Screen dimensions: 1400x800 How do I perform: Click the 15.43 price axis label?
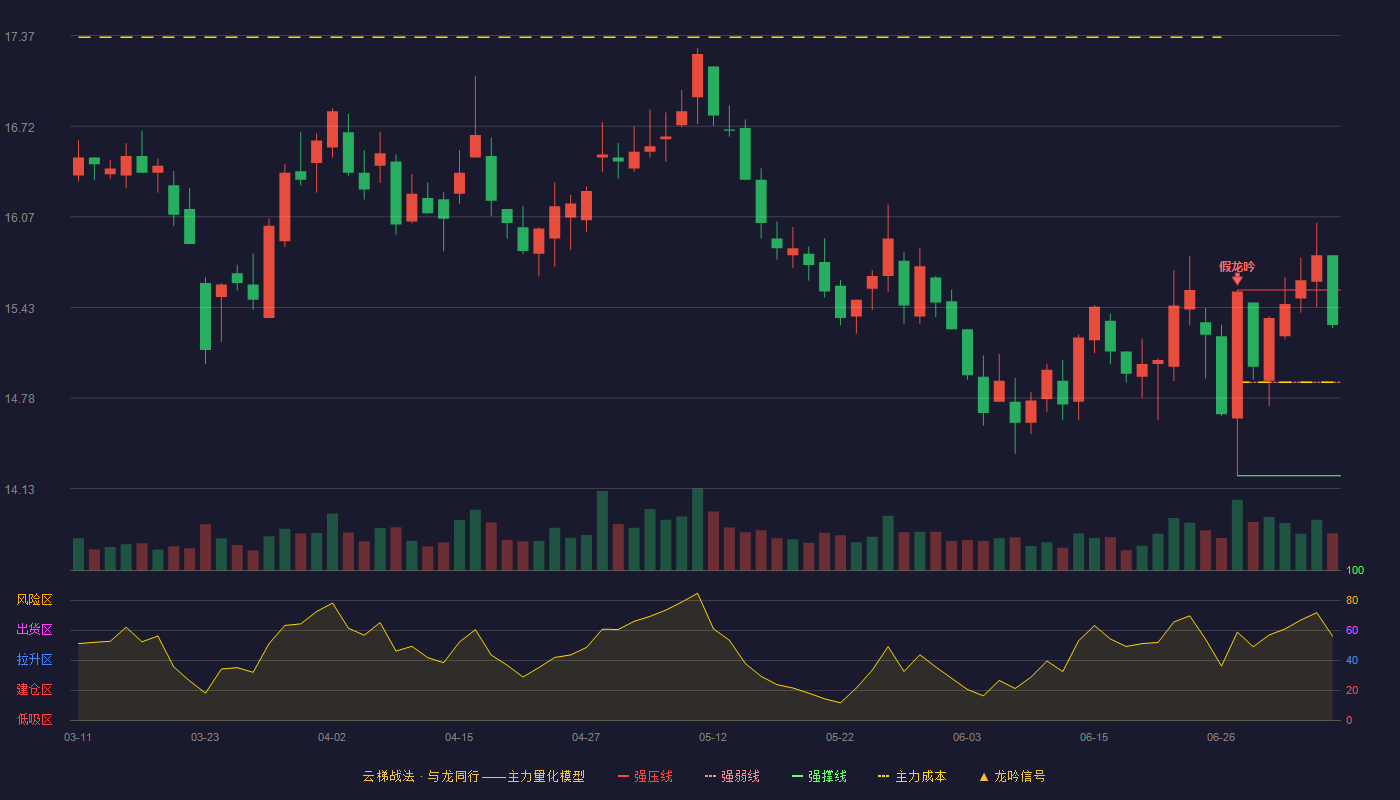[19, 308]
